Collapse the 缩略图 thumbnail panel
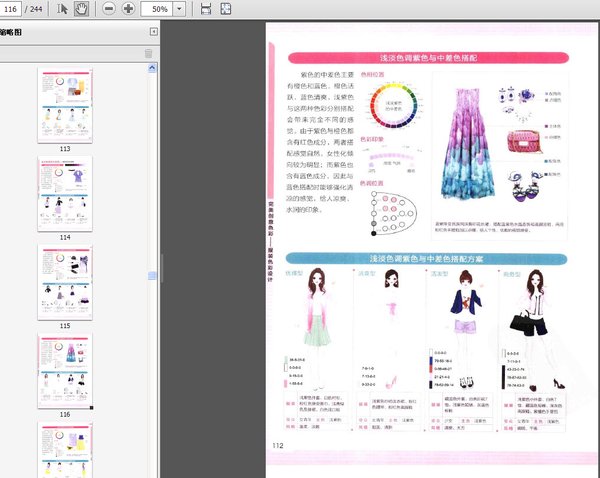 (153, 32)
